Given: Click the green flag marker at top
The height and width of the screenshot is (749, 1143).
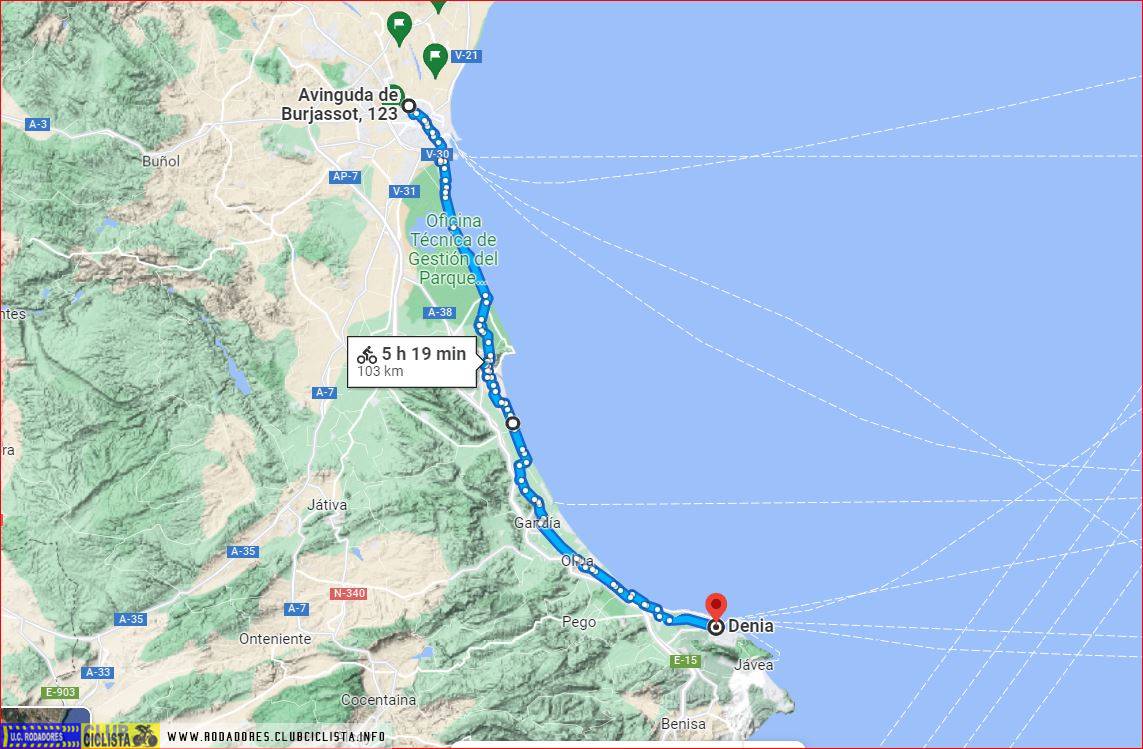Looking at the screenshot, I should pos(399,28).
